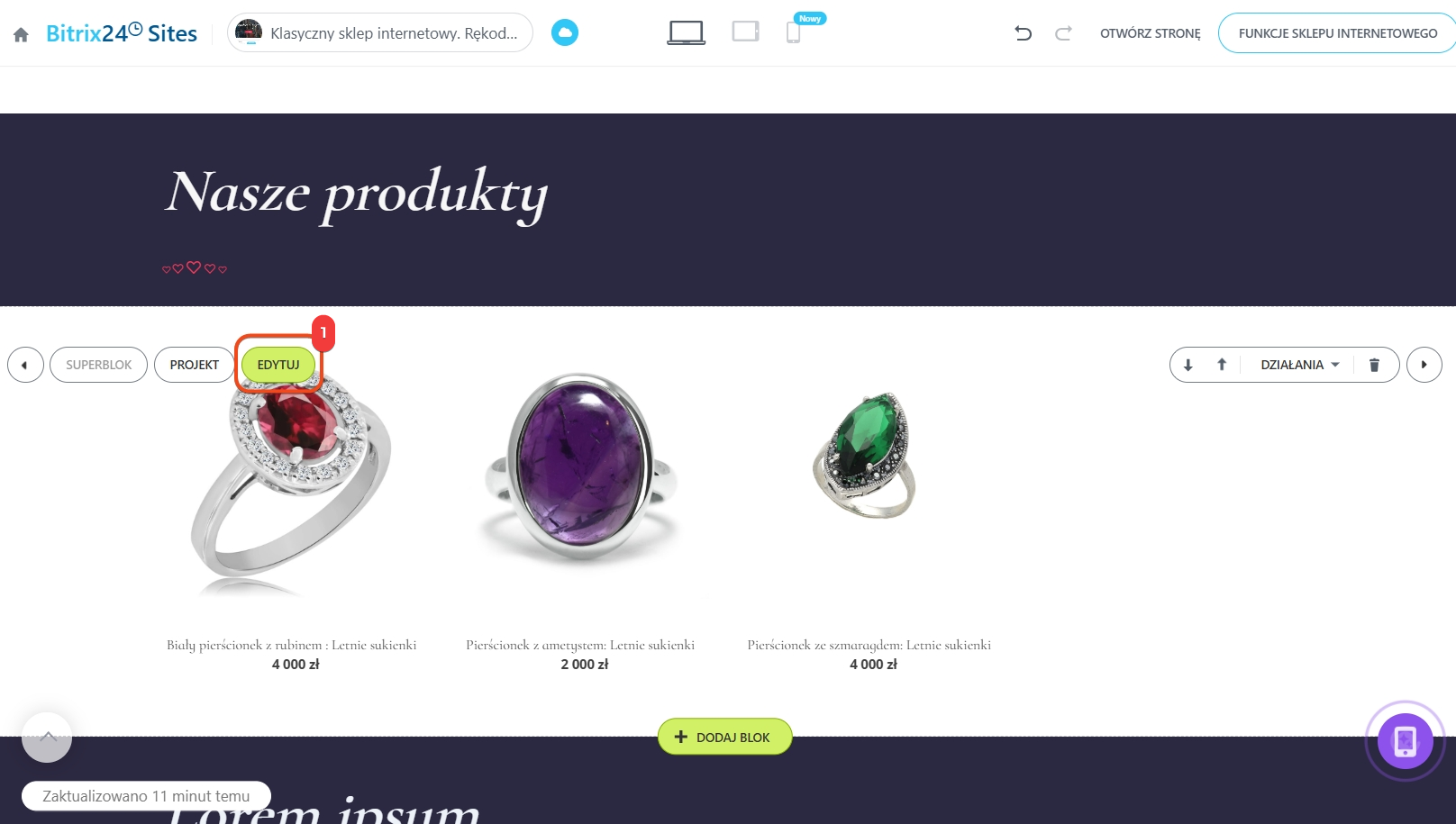
Task: Undo the last change
Action: tap(1023, 33)
